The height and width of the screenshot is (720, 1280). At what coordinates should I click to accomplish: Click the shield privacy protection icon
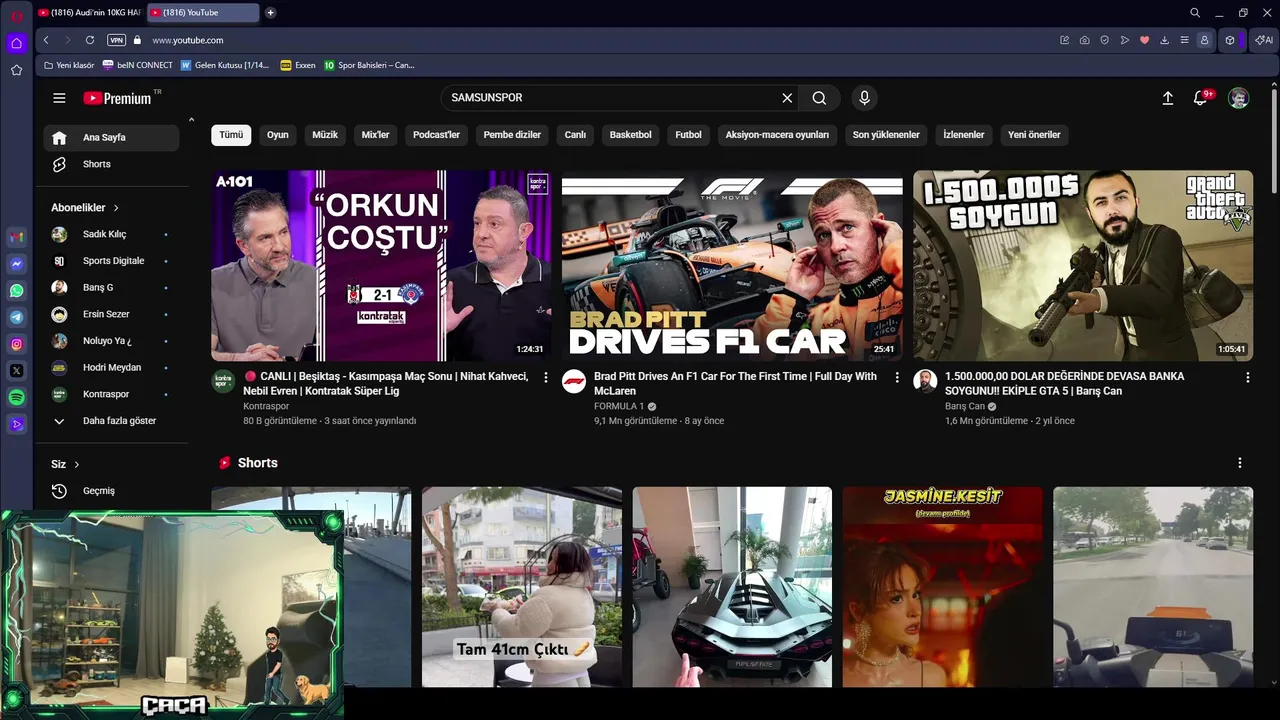pos(1105,40)
